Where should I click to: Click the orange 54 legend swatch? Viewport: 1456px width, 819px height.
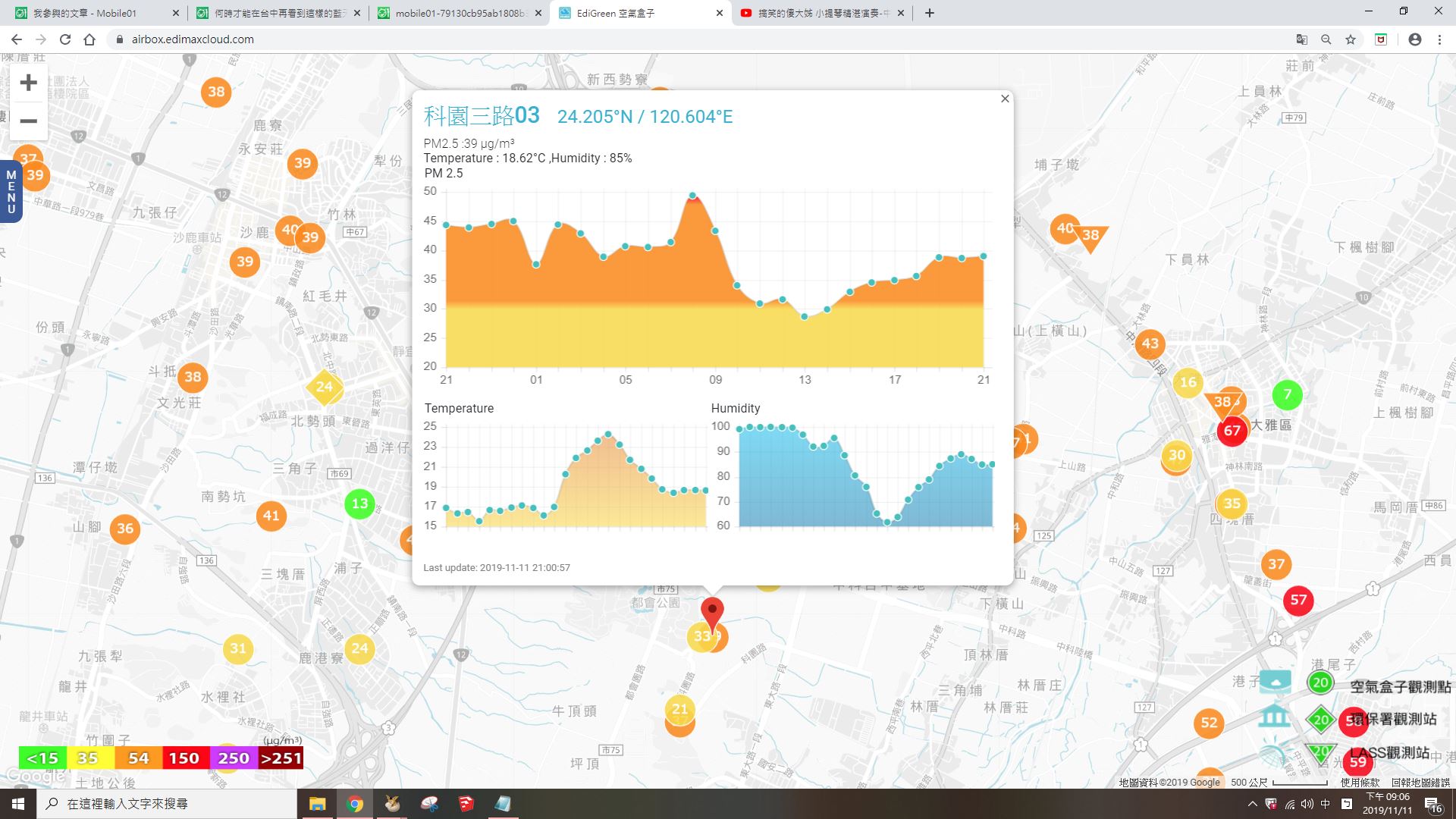138,758
